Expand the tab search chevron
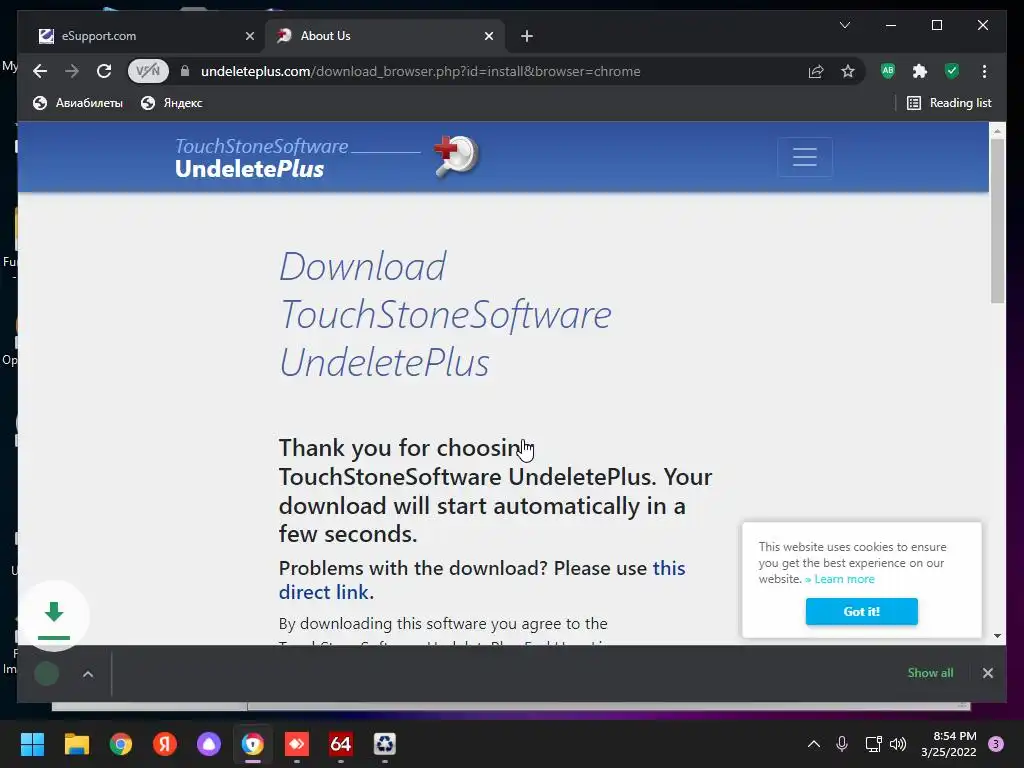 (x=844, y=25)
